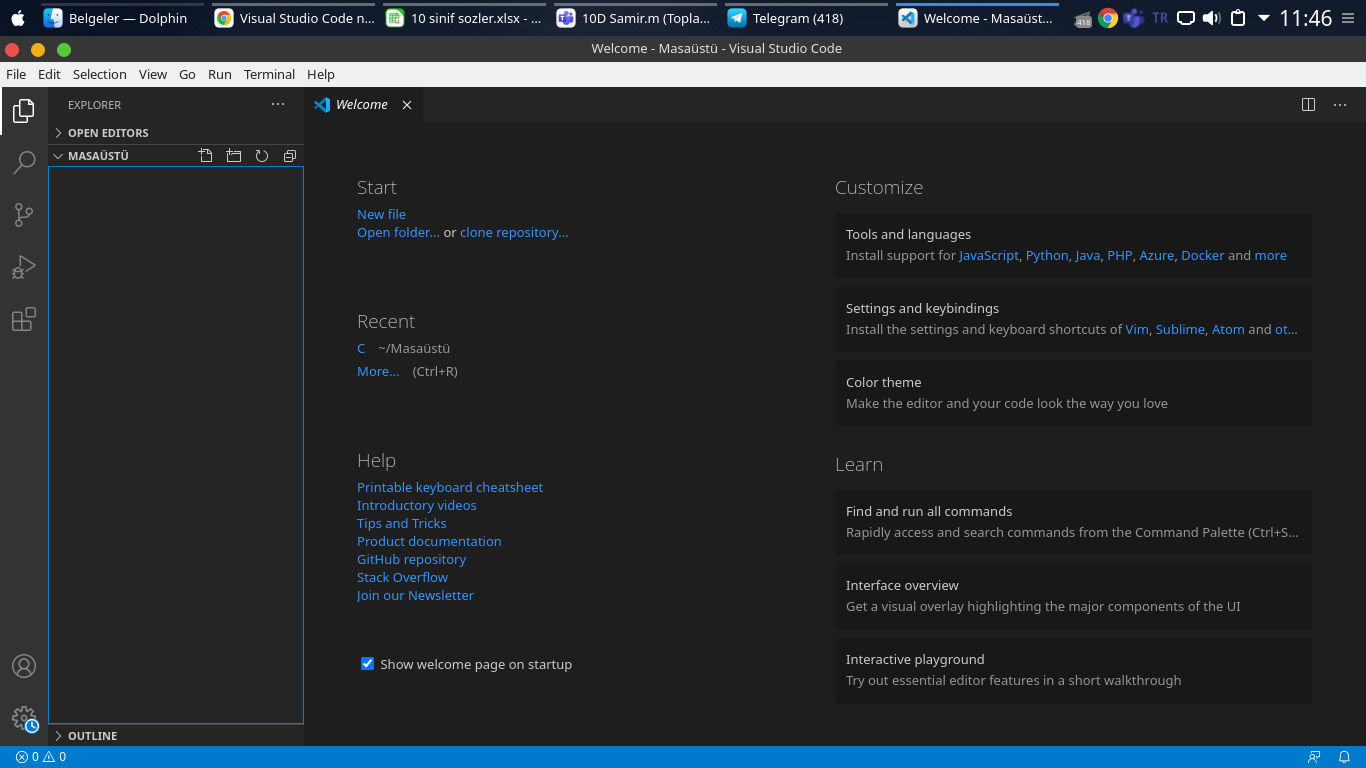Open the Extensions view

pos(24,319)
